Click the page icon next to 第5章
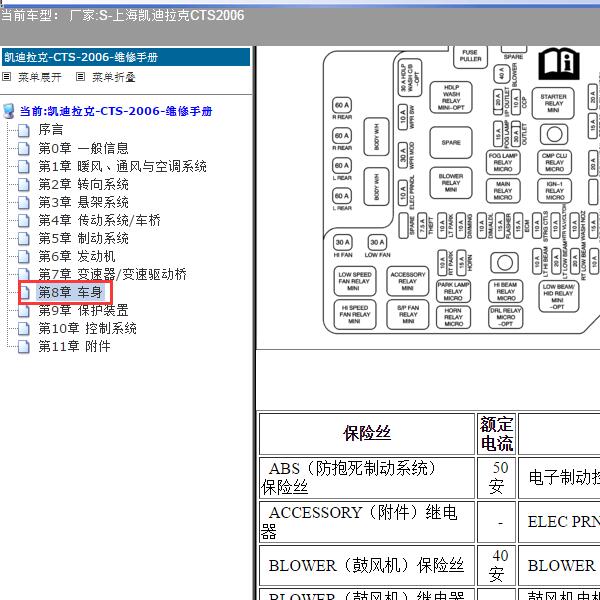 coord(24,239)
